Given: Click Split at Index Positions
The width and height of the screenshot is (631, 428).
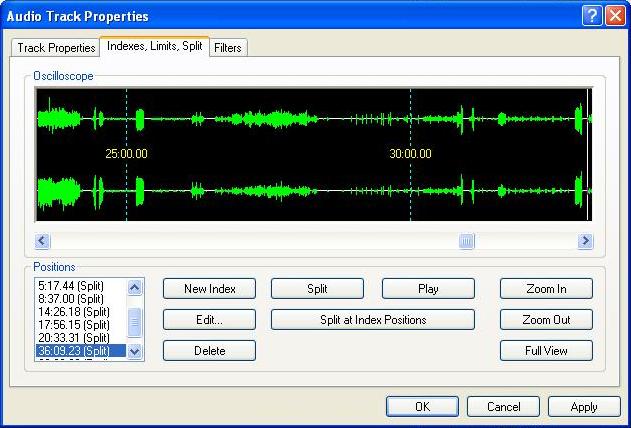Looking at the screenshot, I should click(x=373, y=320).
